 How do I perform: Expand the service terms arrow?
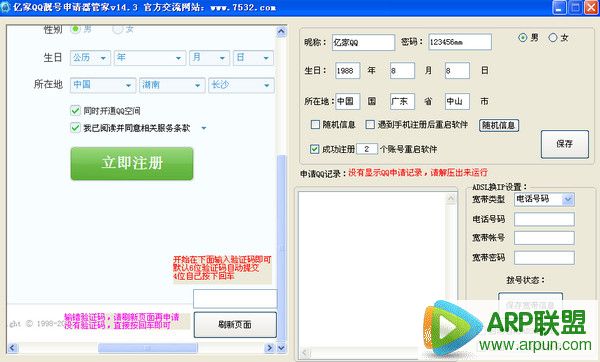[x=204, y=128]
